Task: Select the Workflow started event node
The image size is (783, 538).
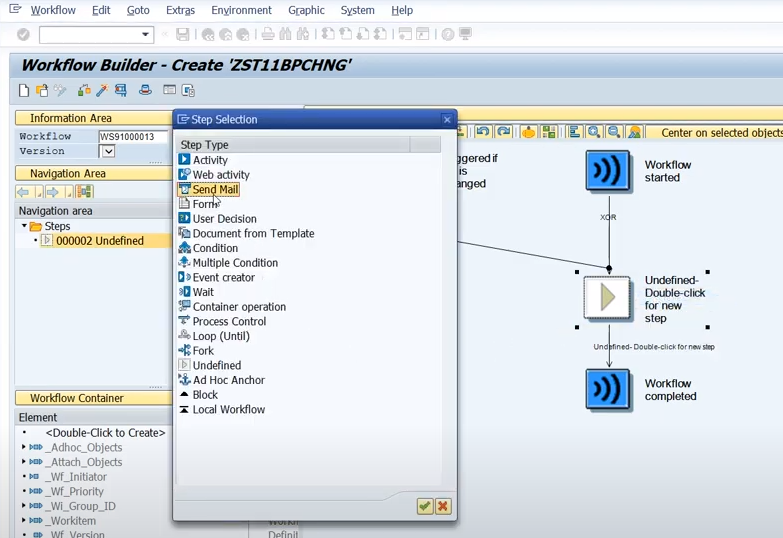Action: pos(608,171)
